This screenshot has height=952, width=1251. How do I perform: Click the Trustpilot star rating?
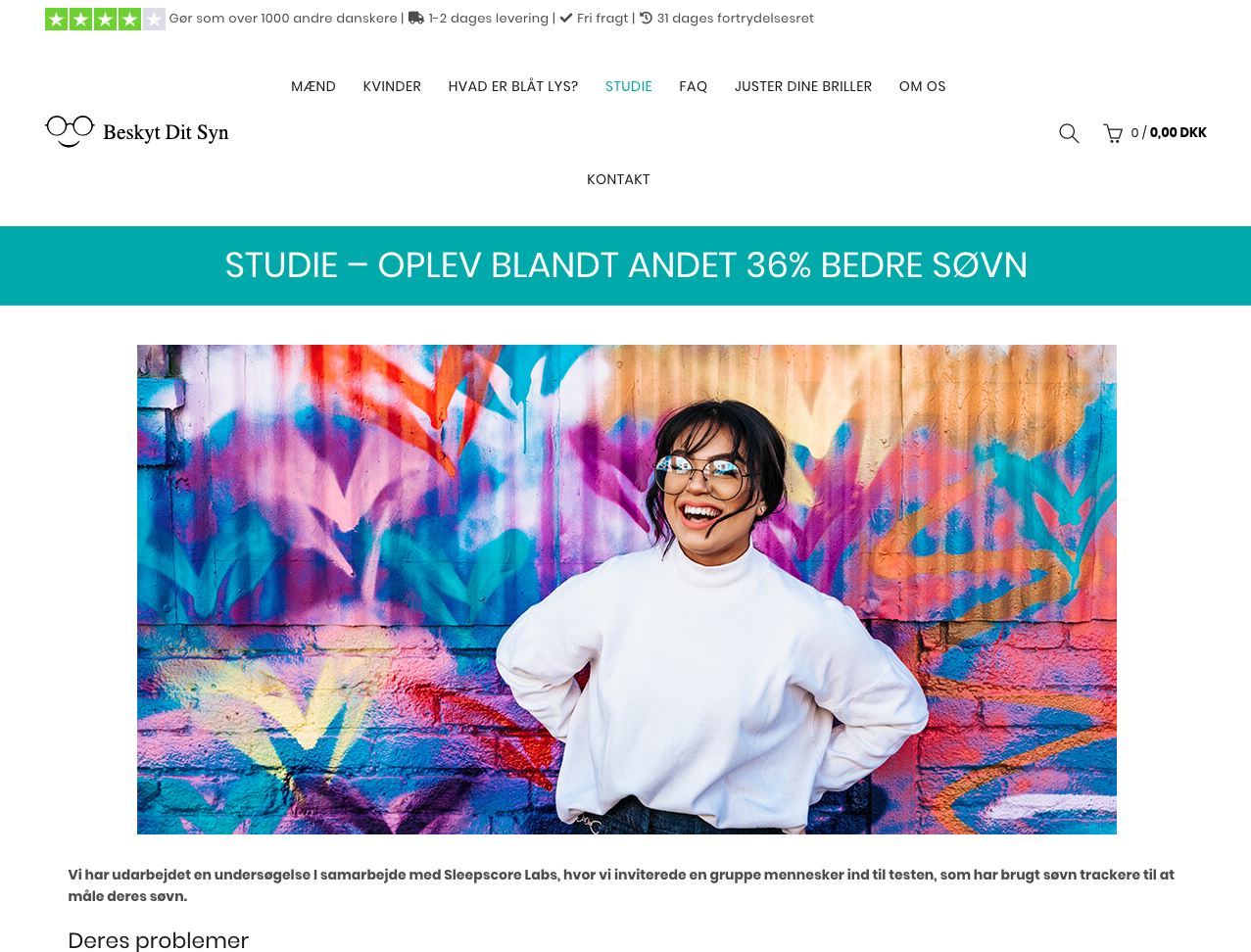click(105, 19)
